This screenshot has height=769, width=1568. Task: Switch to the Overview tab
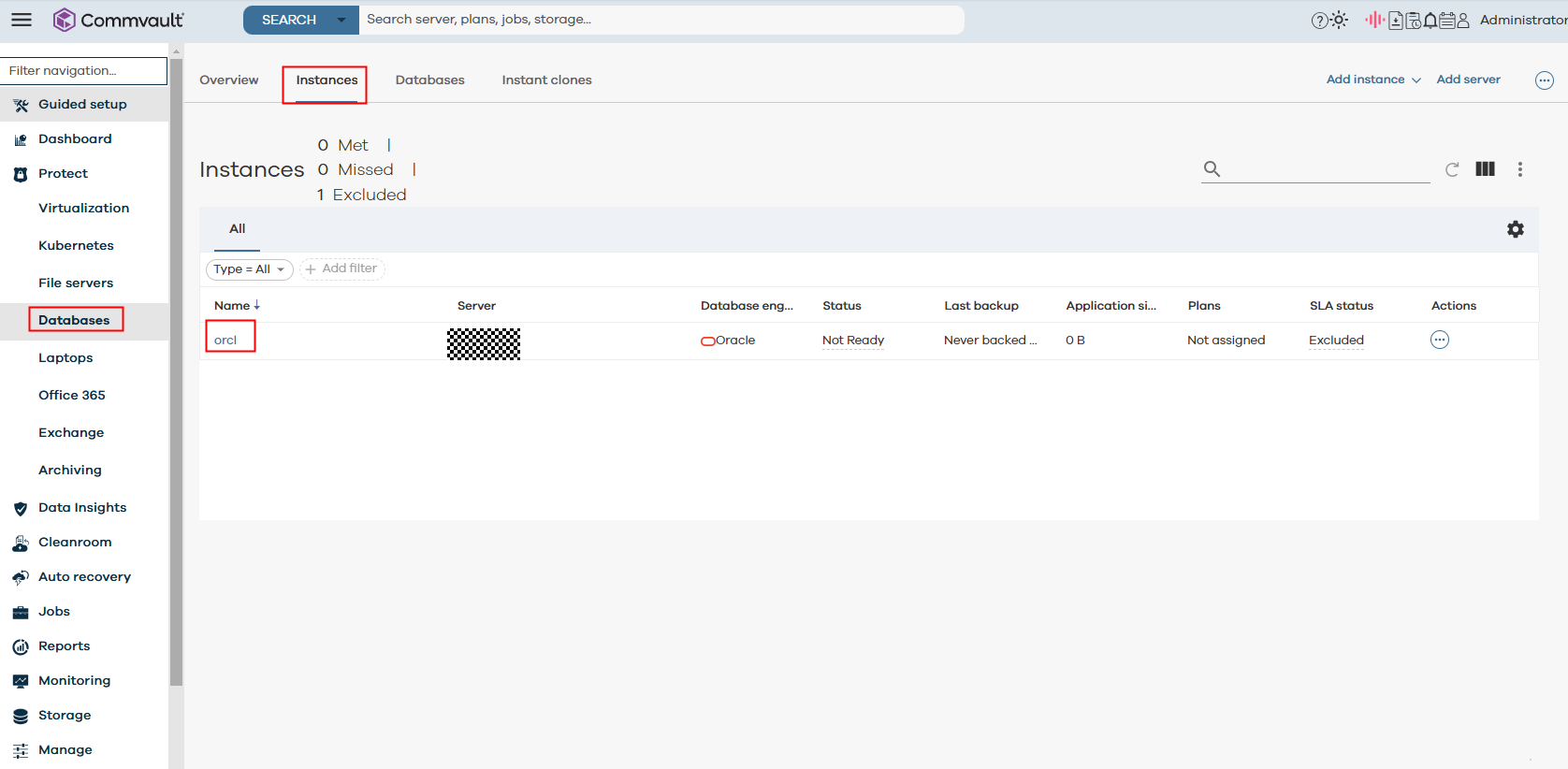click(x=228, y=80)
